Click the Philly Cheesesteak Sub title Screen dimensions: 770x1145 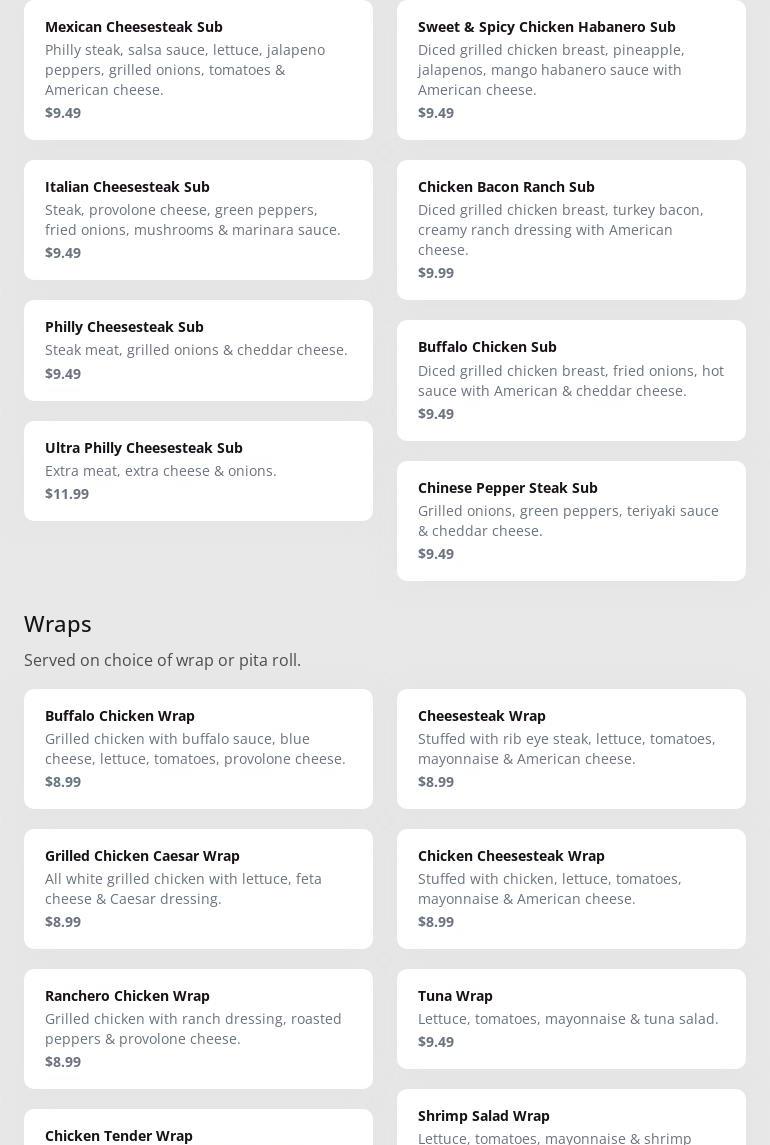pyautogui.click(x=124, y=327)
